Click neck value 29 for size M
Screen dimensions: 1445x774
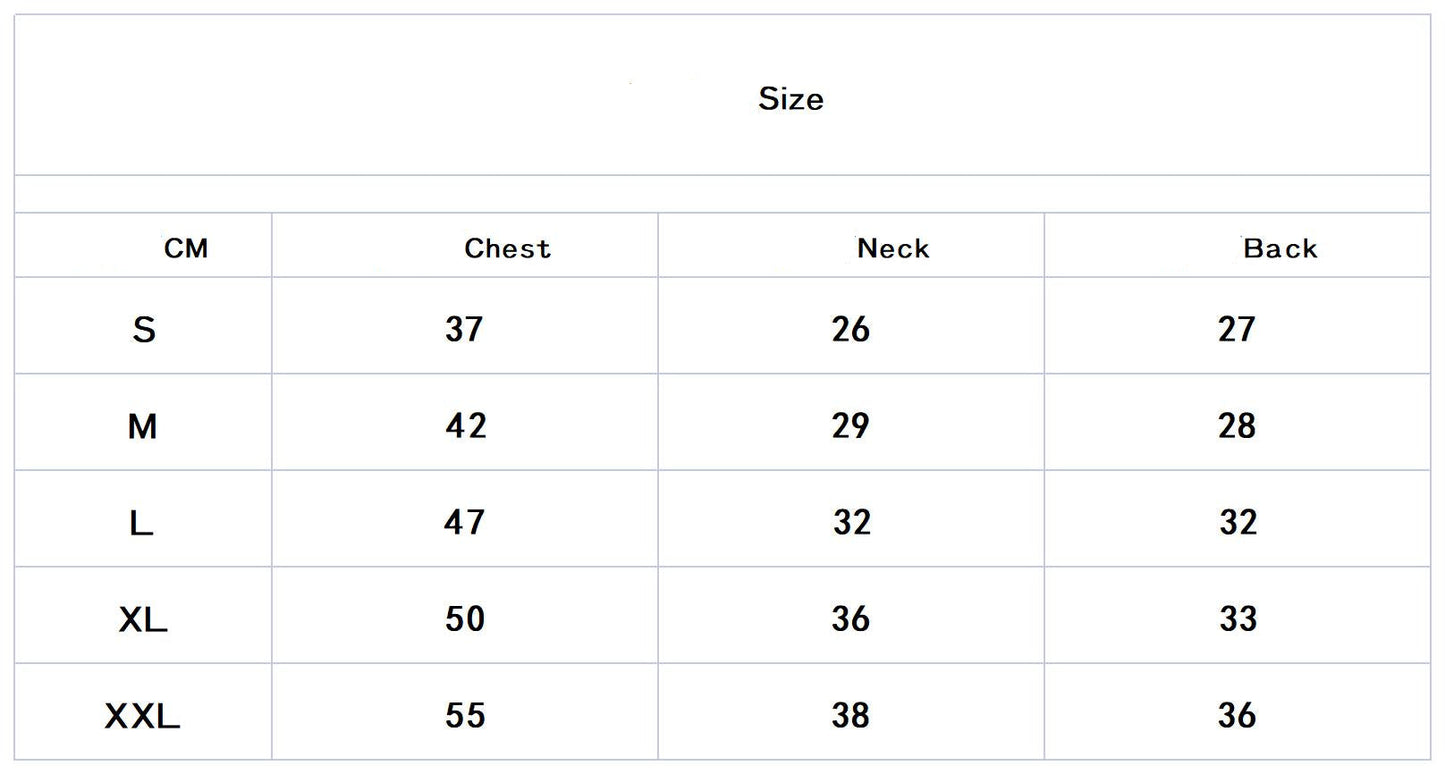[x=851, y=426]
